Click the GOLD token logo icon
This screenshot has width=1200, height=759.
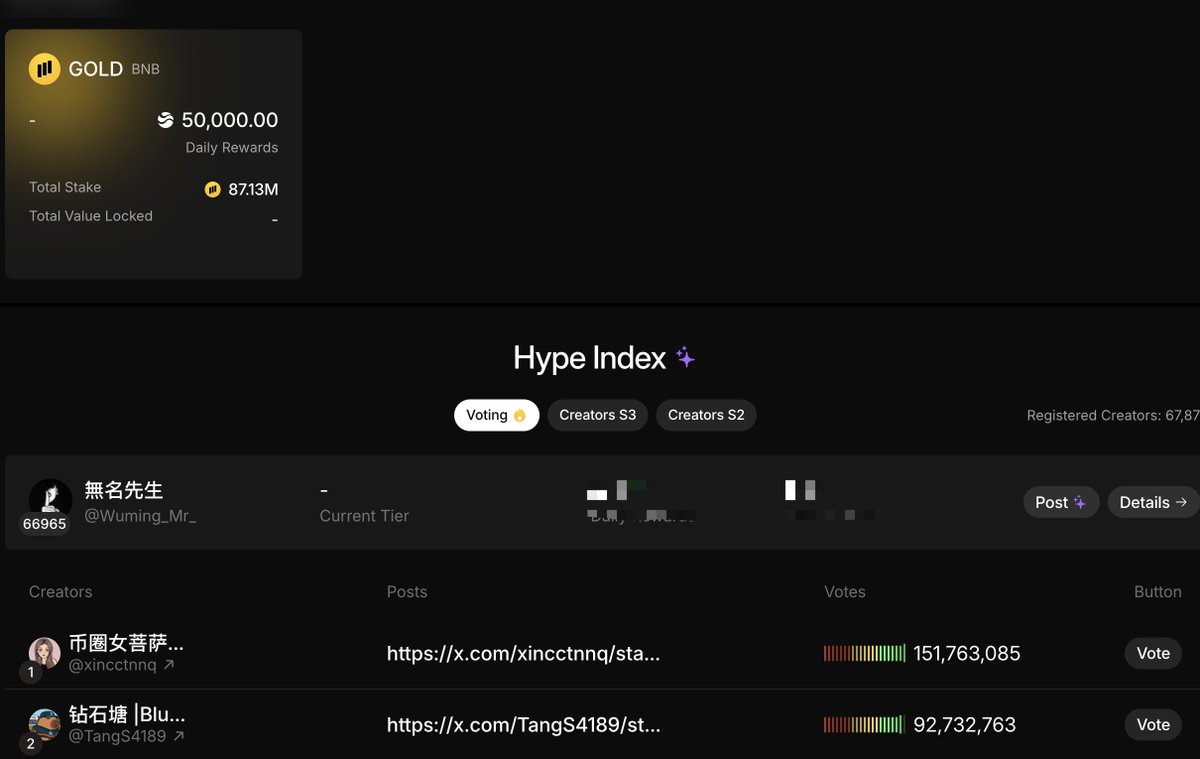coord(45,69)
